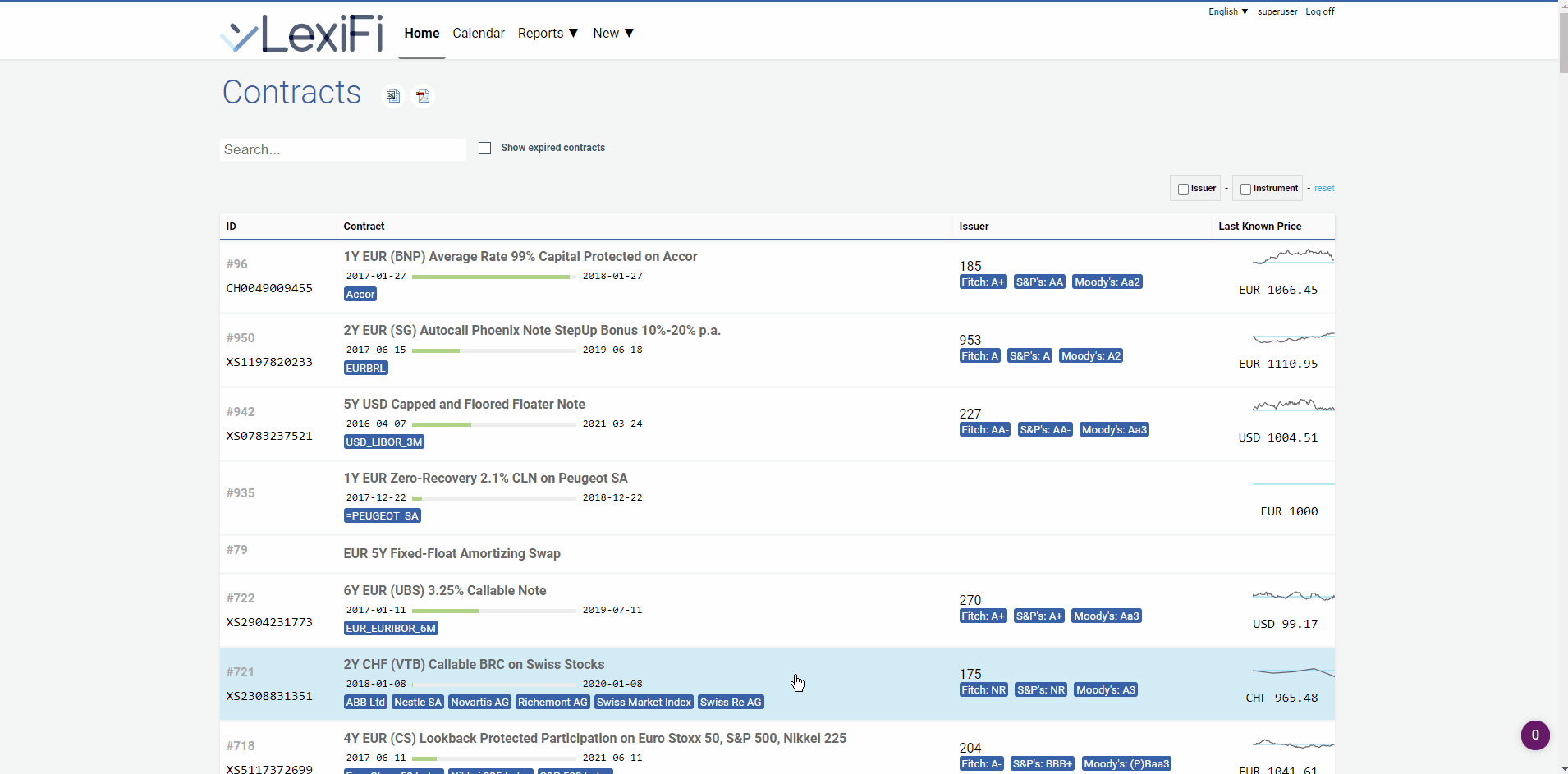Expand the New dropdown menu

613,34
